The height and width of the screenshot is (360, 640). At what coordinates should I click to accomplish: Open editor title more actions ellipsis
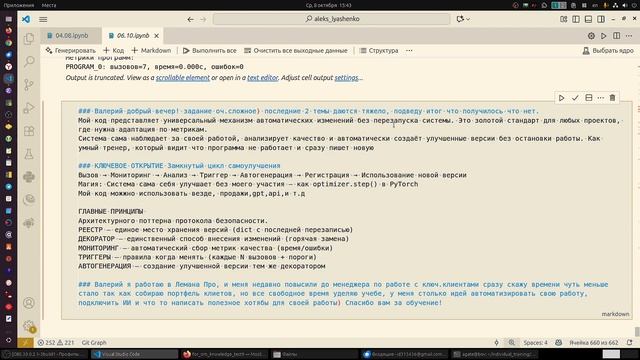tap(629, 36)
